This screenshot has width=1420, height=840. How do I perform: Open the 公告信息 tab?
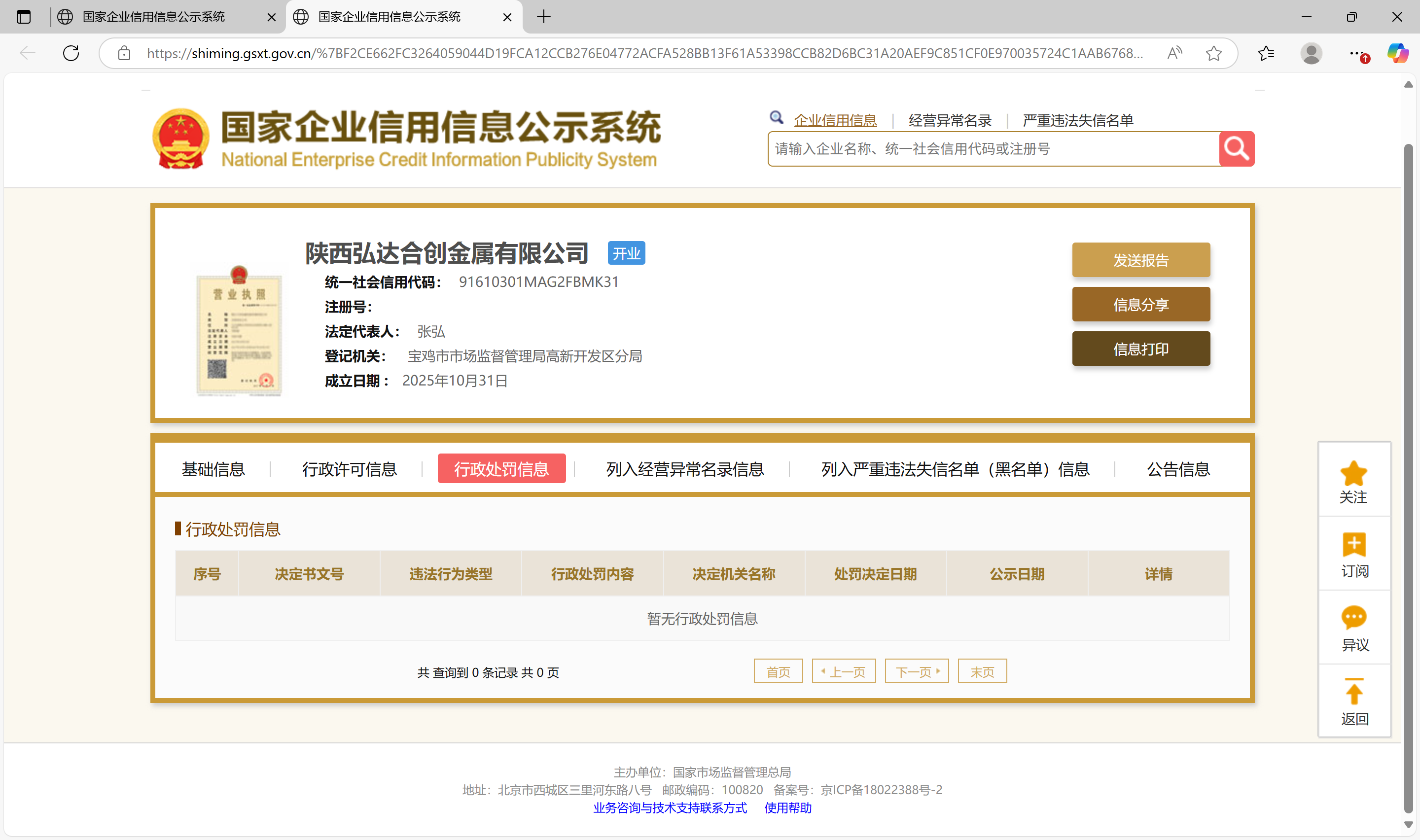point(1178,469)
